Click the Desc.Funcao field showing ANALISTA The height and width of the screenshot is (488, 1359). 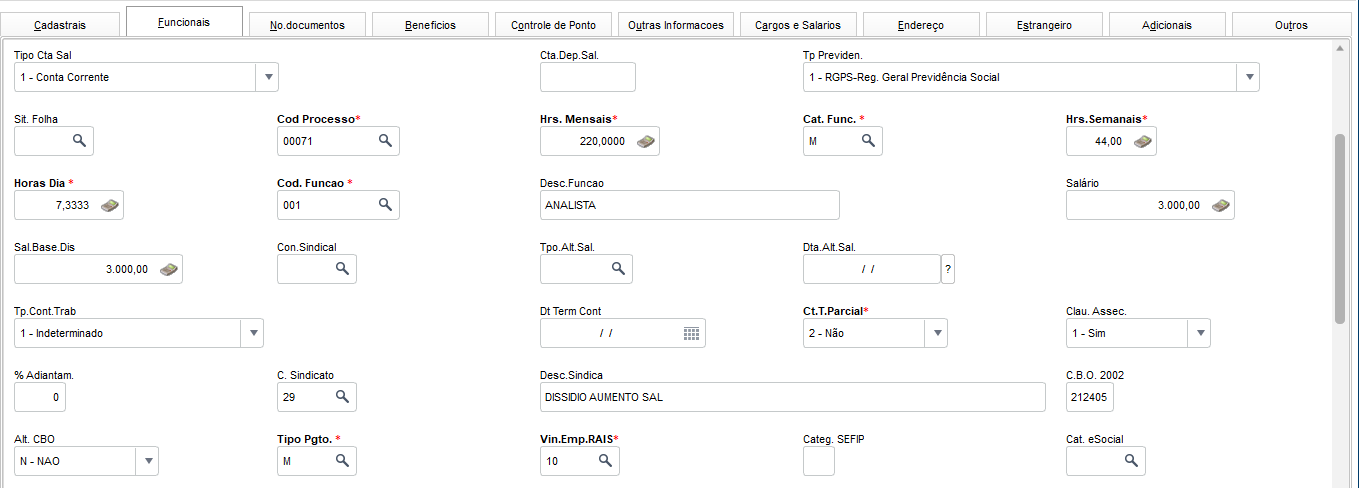coord(690,205)
